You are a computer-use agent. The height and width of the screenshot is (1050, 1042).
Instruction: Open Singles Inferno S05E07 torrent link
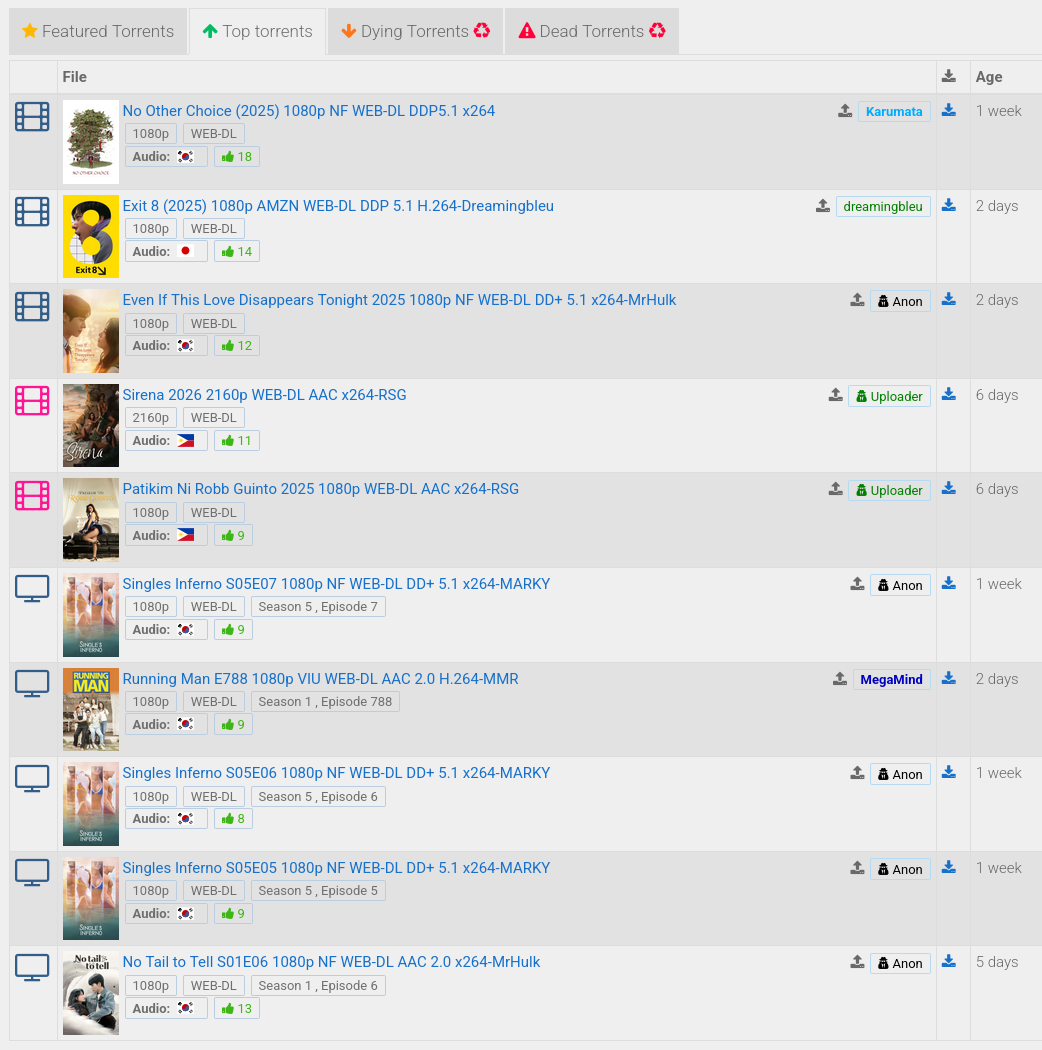pyautogui.click(x=336, y=584)
